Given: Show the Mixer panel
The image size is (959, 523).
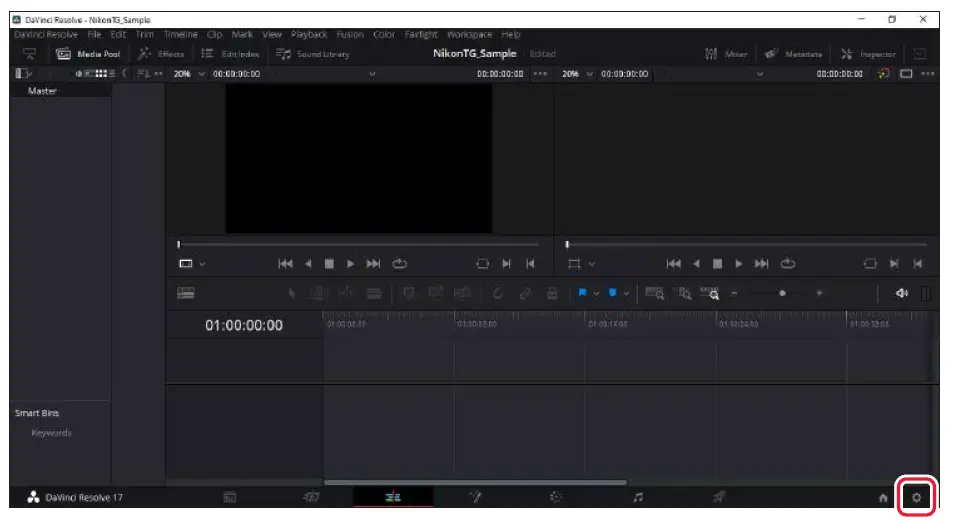Looking at the screenshot, I should click(727, 54).
